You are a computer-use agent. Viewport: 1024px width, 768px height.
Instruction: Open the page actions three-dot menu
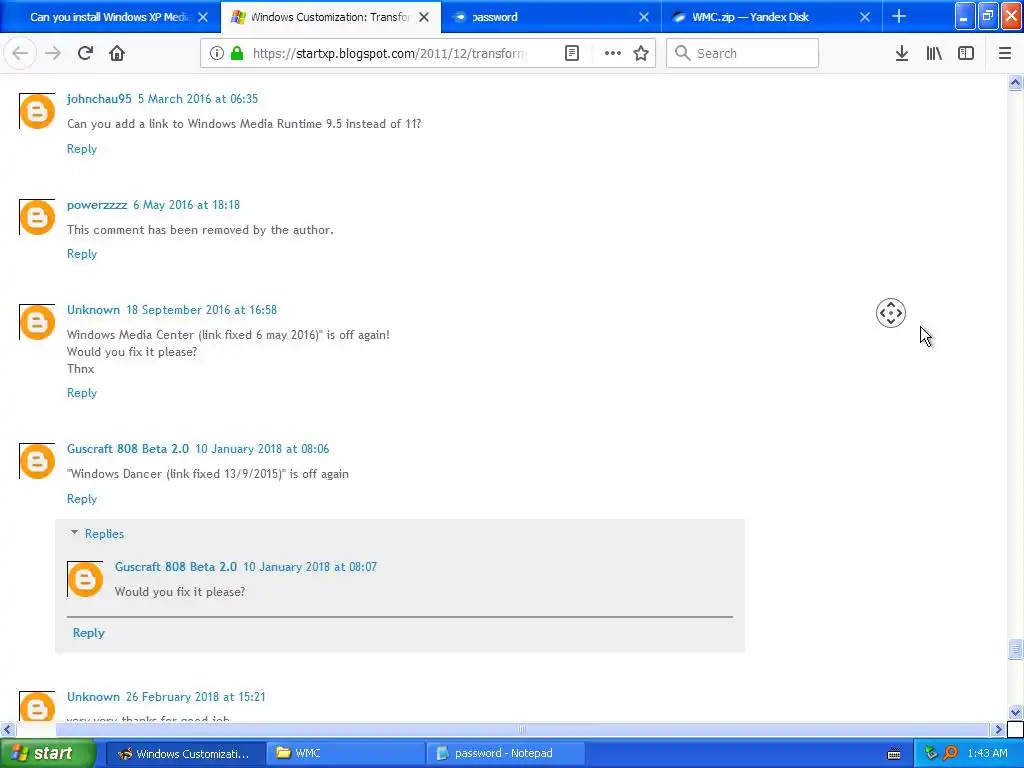coord(613,53)
